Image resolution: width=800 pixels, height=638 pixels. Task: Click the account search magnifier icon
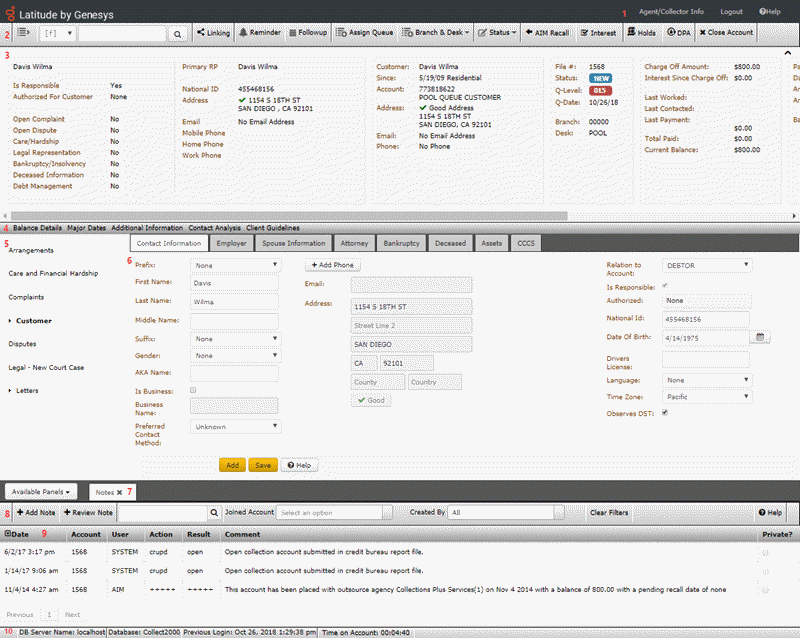pyautogui.click(x=177, y=34)
